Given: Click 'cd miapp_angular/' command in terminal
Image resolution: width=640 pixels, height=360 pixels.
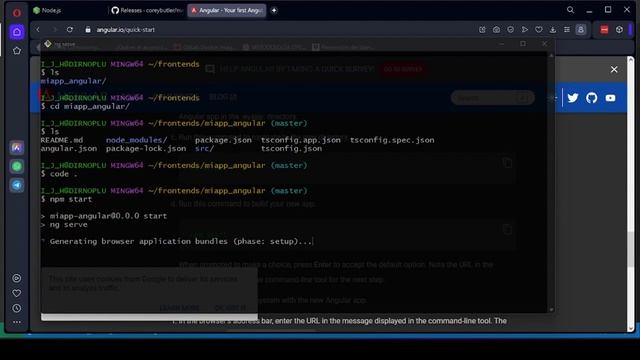Looking at the screenshot, I should (x=90, y=106).
